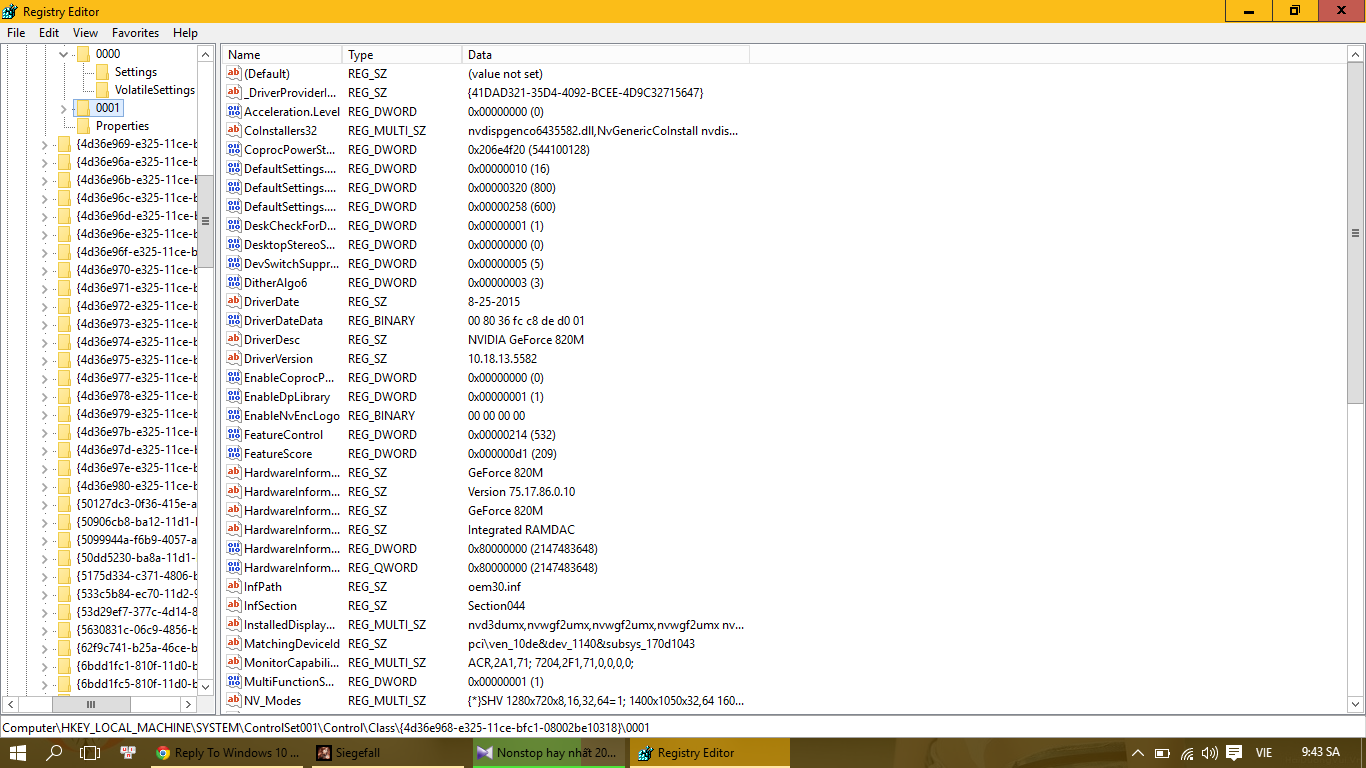Screen dimensions: 1366x768
Task: Open the View menu
Action: pos(85,33)
